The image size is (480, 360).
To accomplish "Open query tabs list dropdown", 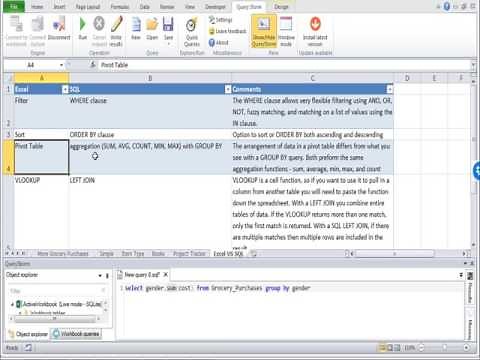I will coord(461,275).
